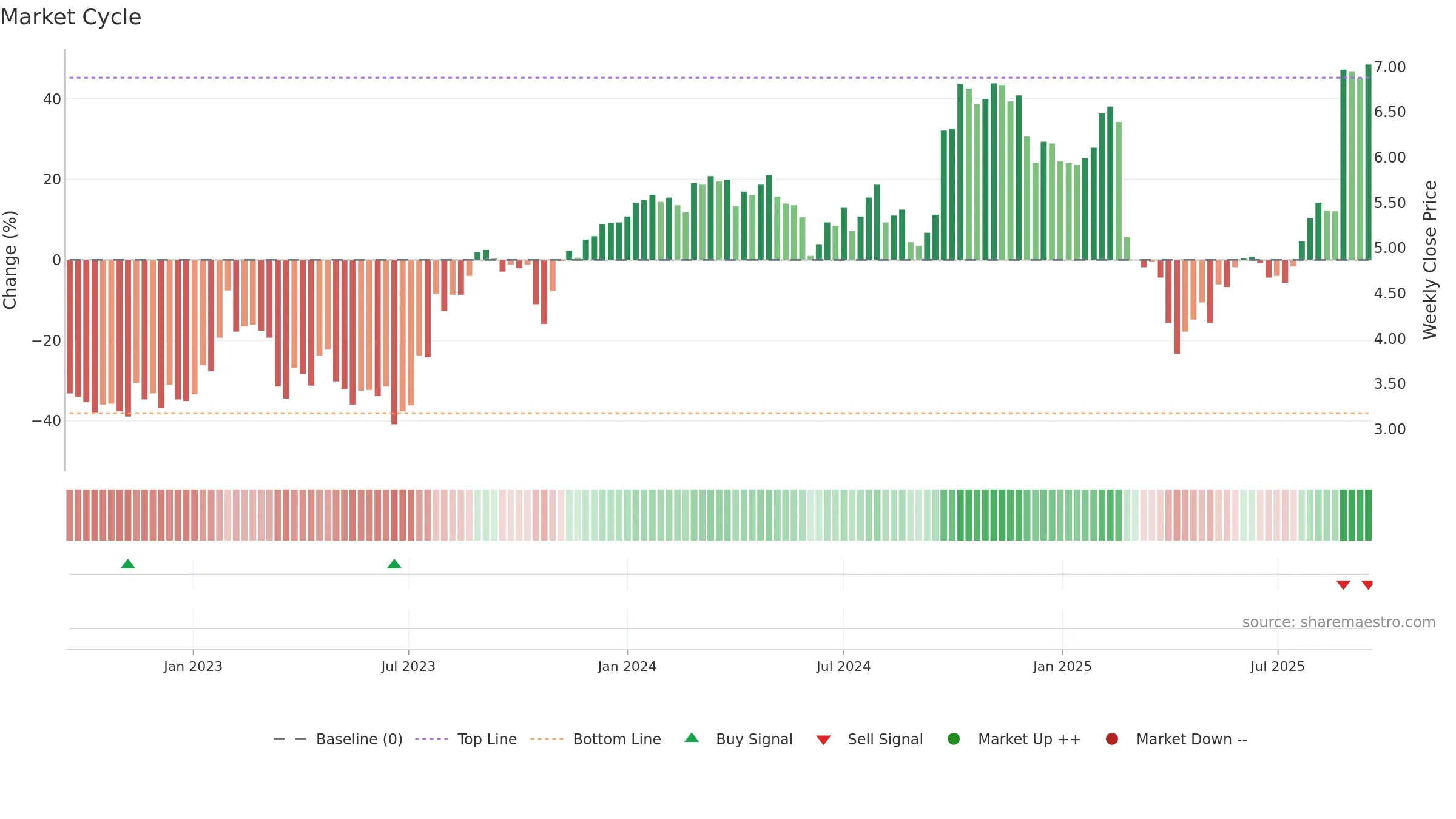Click the first red heat strip cell at far left
1456x819 pixels.
(x=70, y=515)
